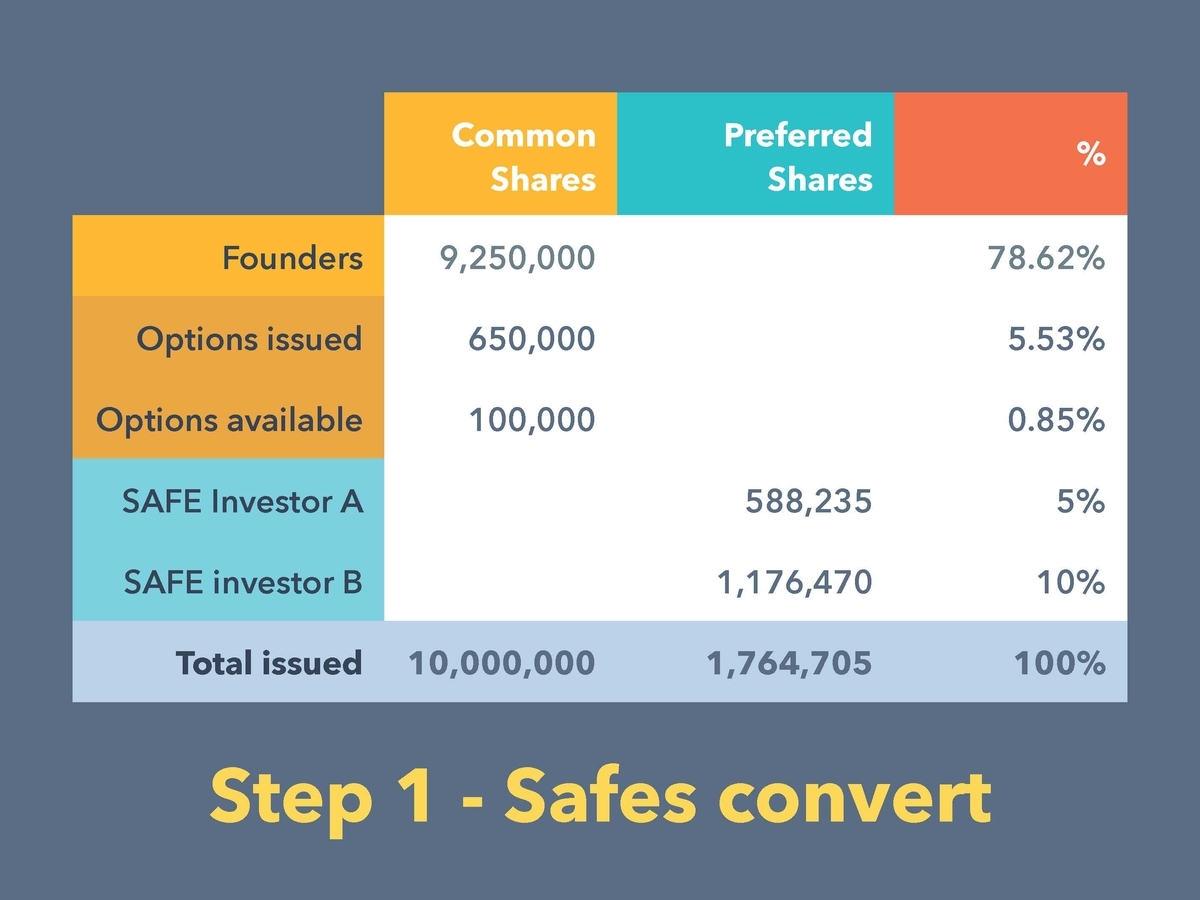
Task: Click the 10,000,000 total common shares
Action: pos(501,663)
